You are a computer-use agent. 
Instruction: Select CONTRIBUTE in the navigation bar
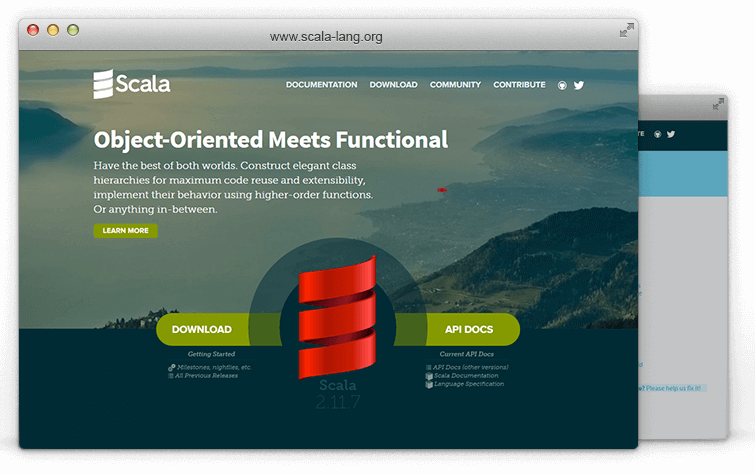coord(519,85)
